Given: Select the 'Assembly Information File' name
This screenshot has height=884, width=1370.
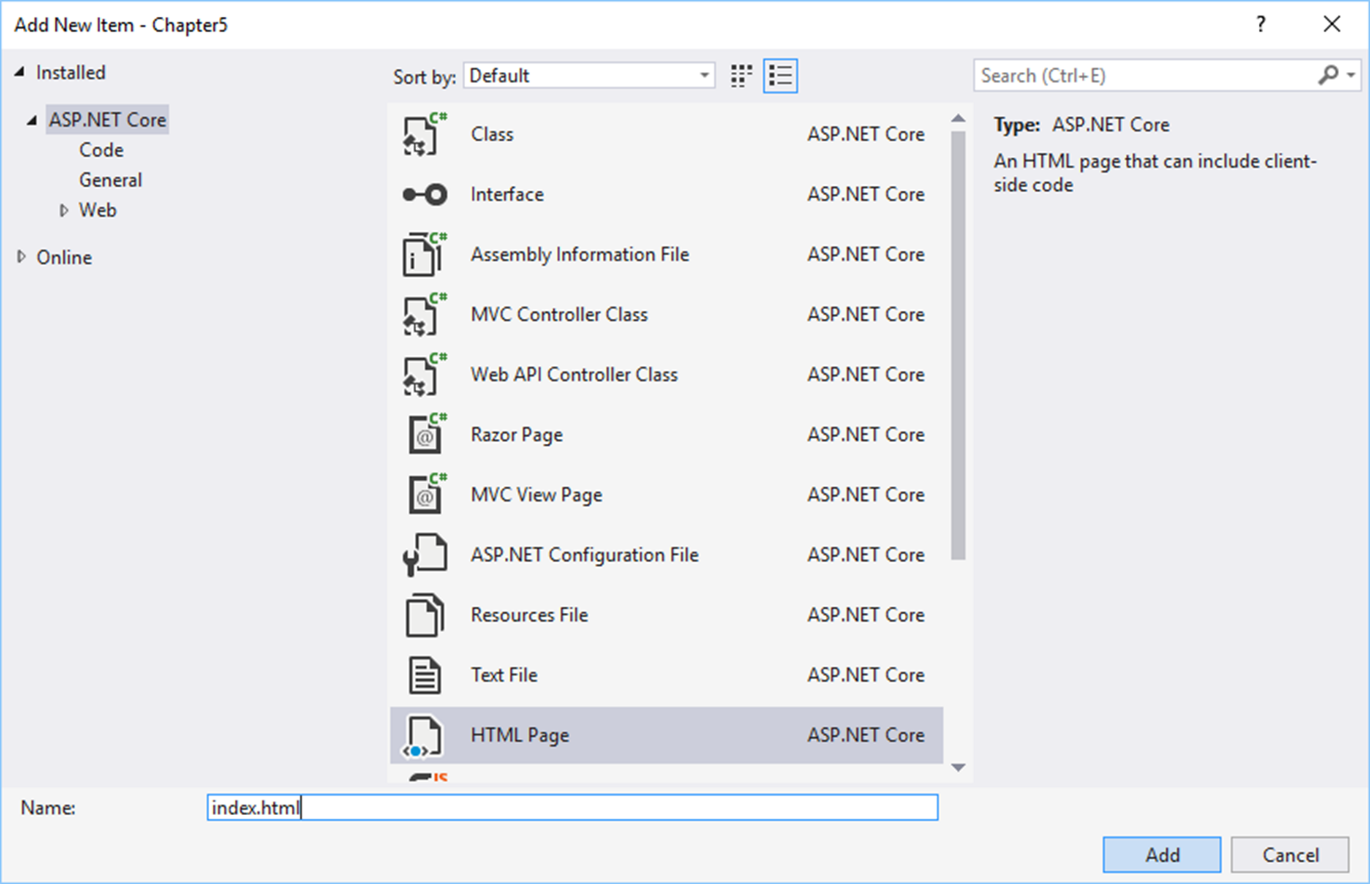Looking at the screenshot, I should point(580,254).
